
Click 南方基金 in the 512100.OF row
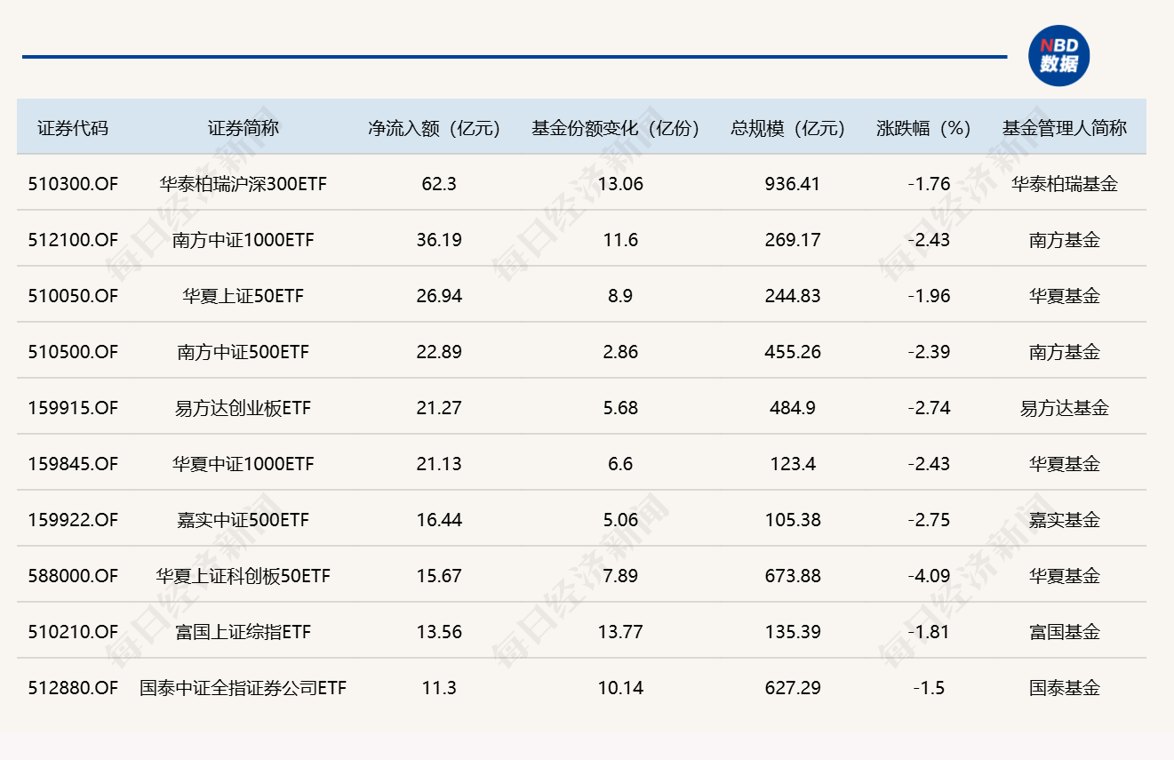tap(1064, 240)
